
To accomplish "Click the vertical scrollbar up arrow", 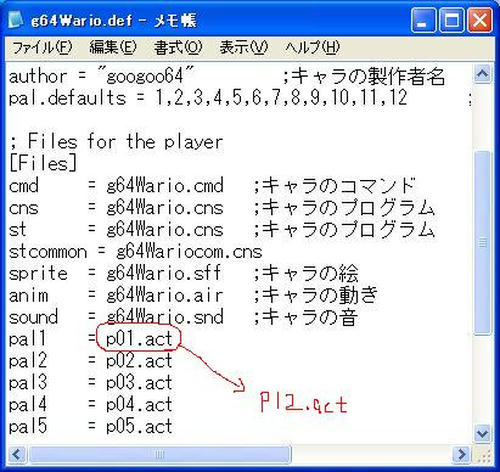I will coord(482,74).
